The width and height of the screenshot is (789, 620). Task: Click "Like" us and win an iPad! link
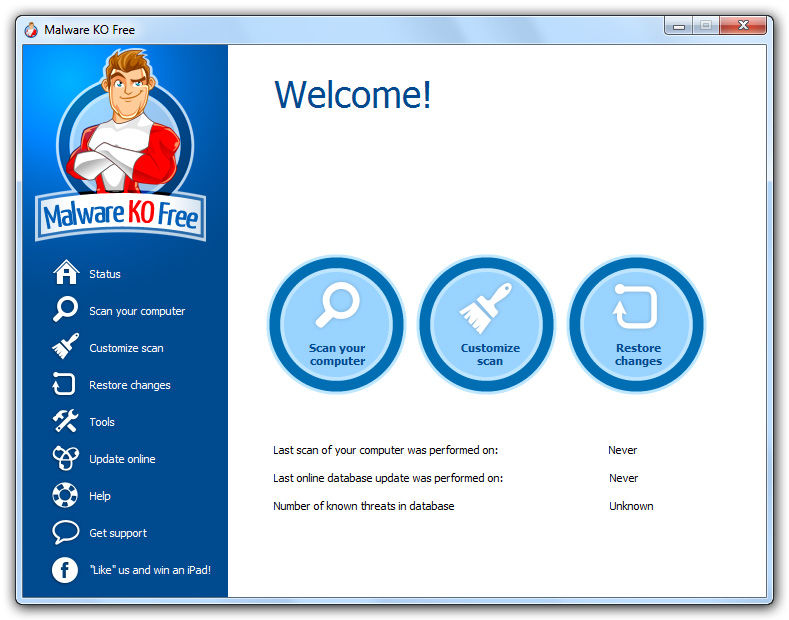150,570
